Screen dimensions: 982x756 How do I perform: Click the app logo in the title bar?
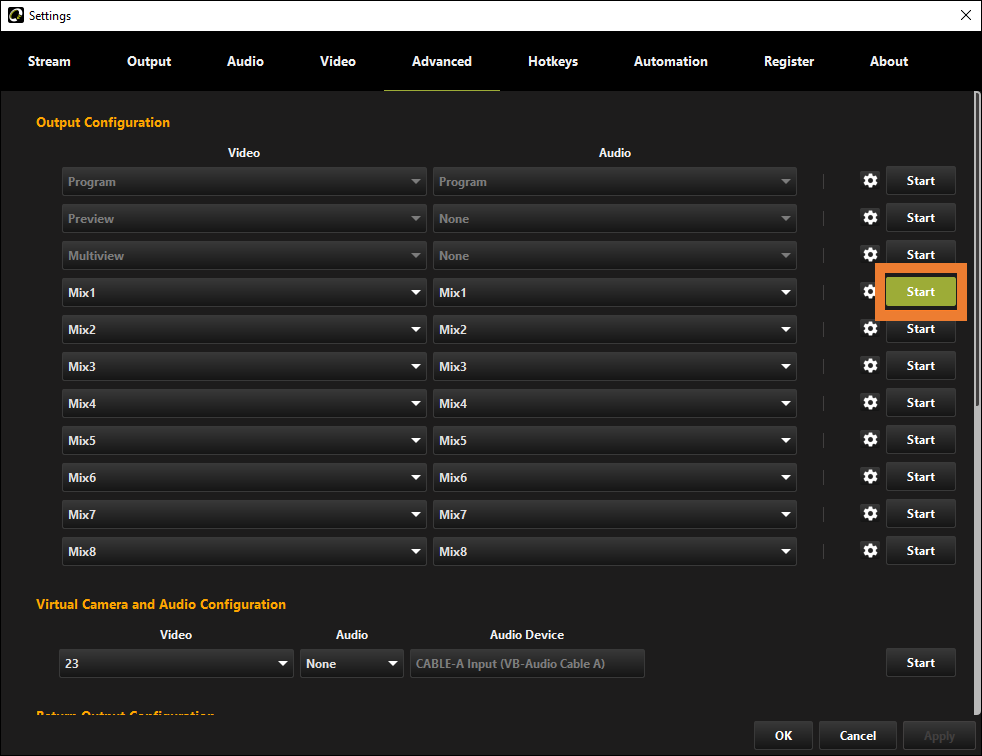point(16,15)
